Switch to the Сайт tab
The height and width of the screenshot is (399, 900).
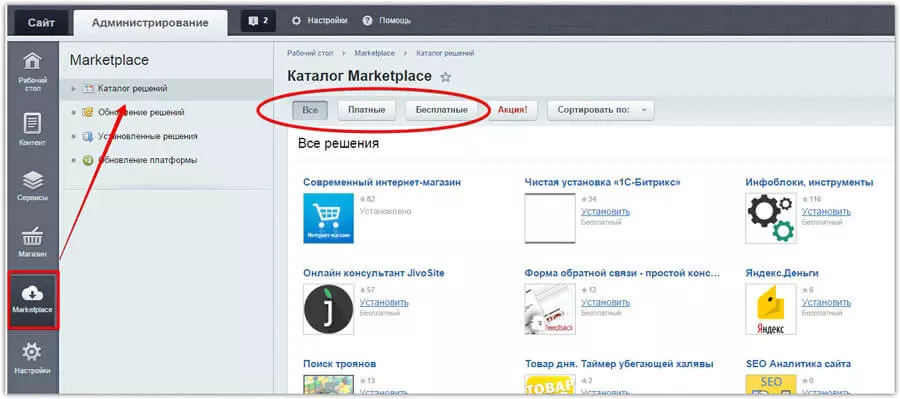41,23
